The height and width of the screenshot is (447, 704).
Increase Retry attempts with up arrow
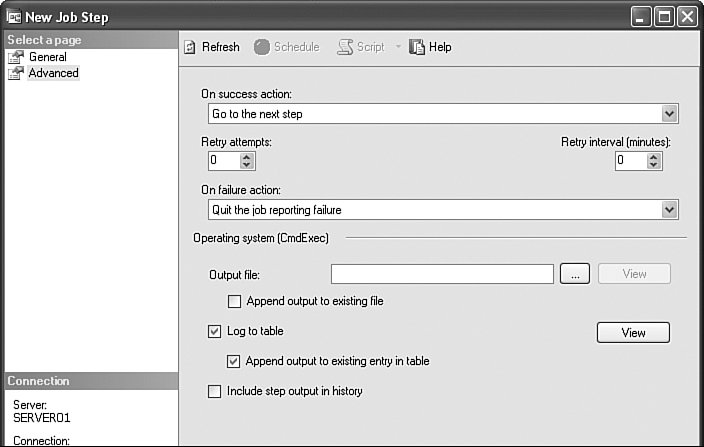(x=246, y=157)
